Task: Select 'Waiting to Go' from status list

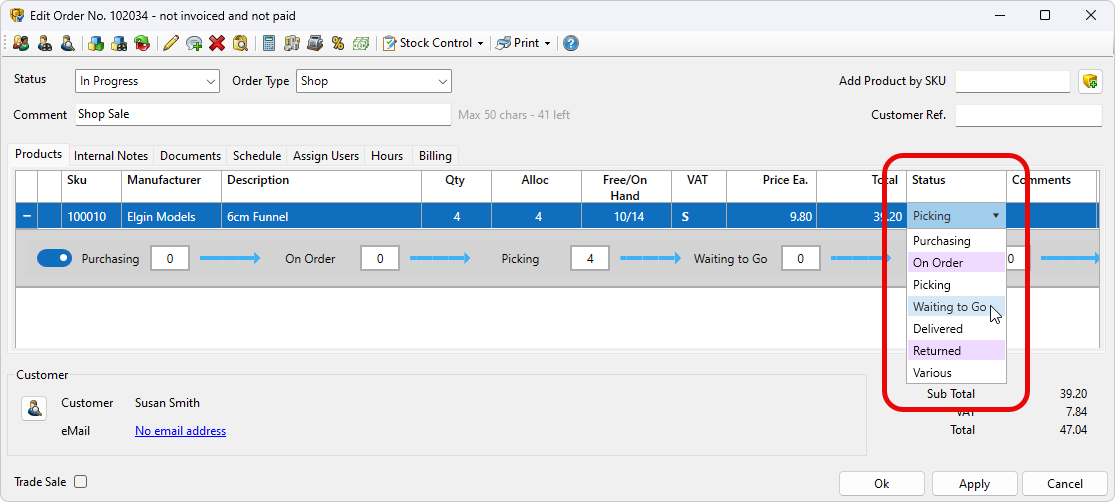Action: 949,307
